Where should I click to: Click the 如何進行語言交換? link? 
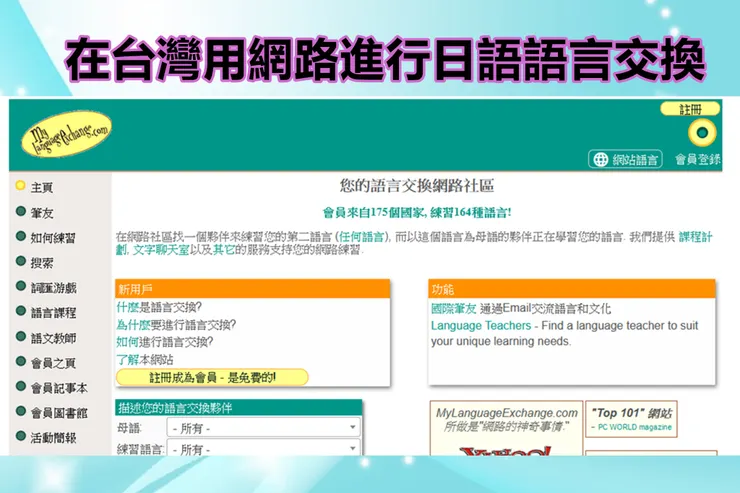pos(164,342)
